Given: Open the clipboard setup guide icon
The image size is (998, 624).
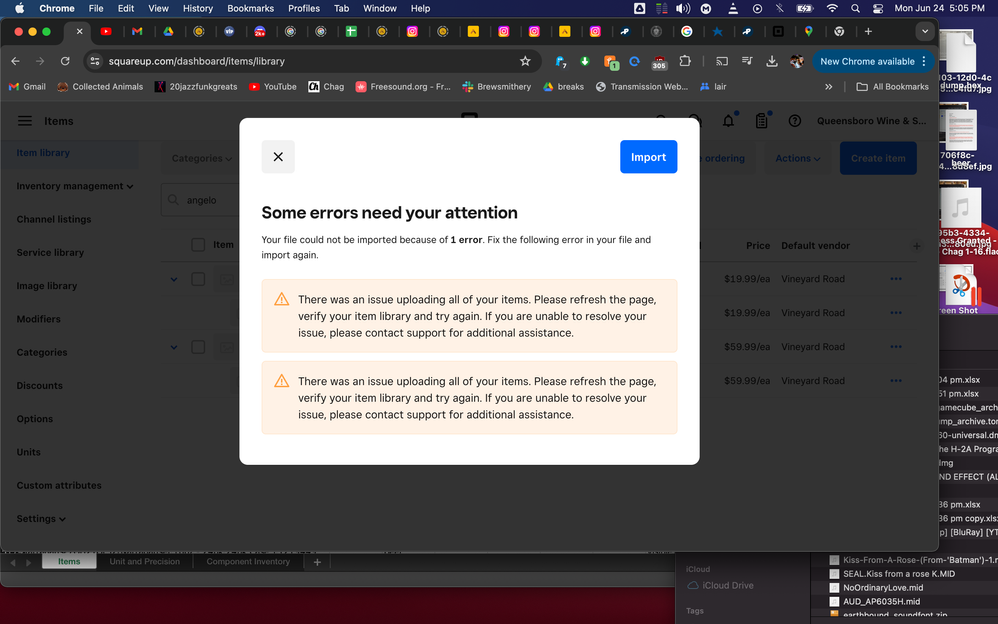Looking at the screenshot, I should pyautogui.click(x=762, y=121).
